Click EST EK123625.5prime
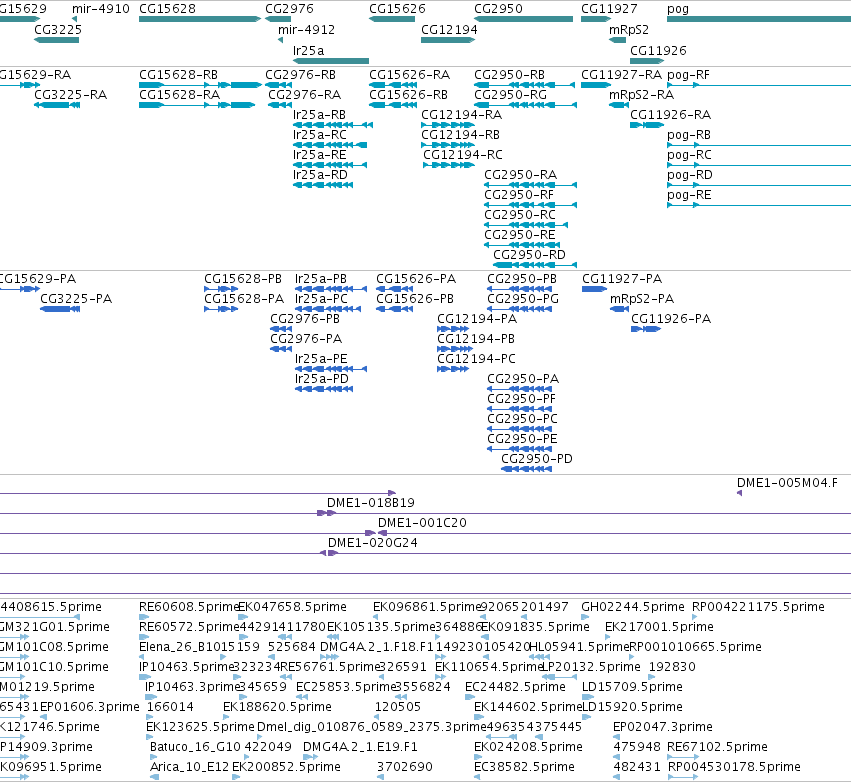Viewport: 851px width, 782px height. [x=200, y=727]
